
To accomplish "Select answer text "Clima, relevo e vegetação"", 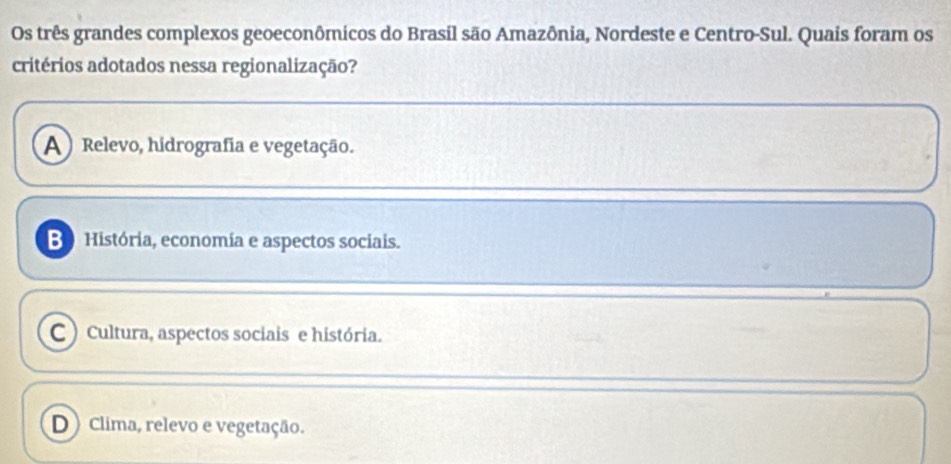I will (x=194, y=425).
